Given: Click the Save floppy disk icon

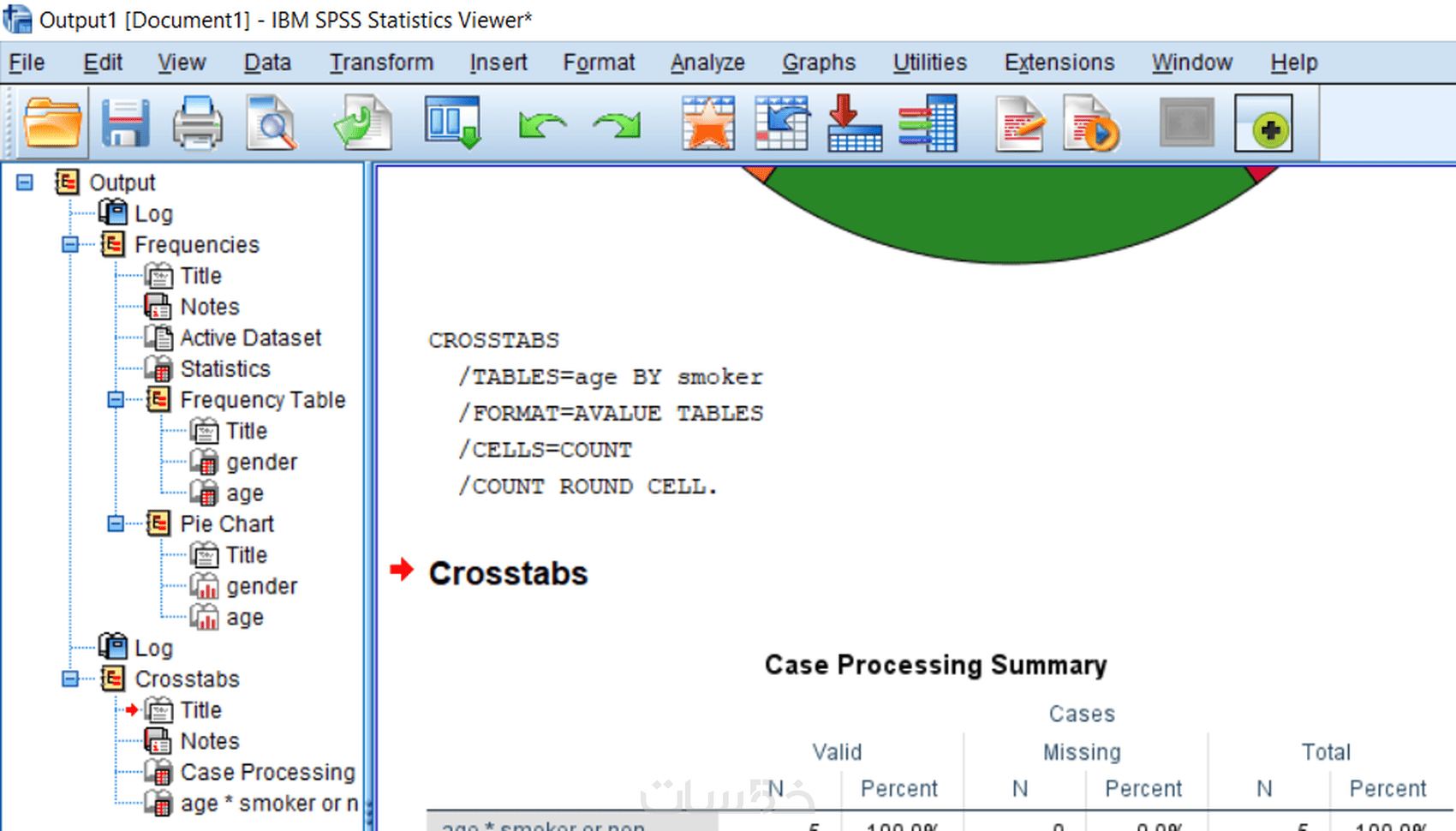Looking at the screenshot, I should tap(126, 124).
